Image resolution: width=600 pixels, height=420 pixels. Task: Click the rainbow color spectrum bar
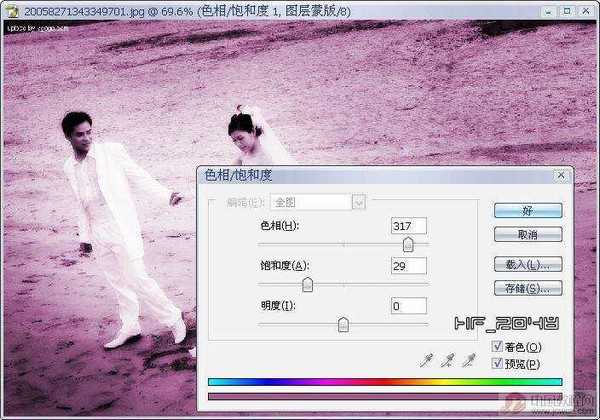point(385,381)
